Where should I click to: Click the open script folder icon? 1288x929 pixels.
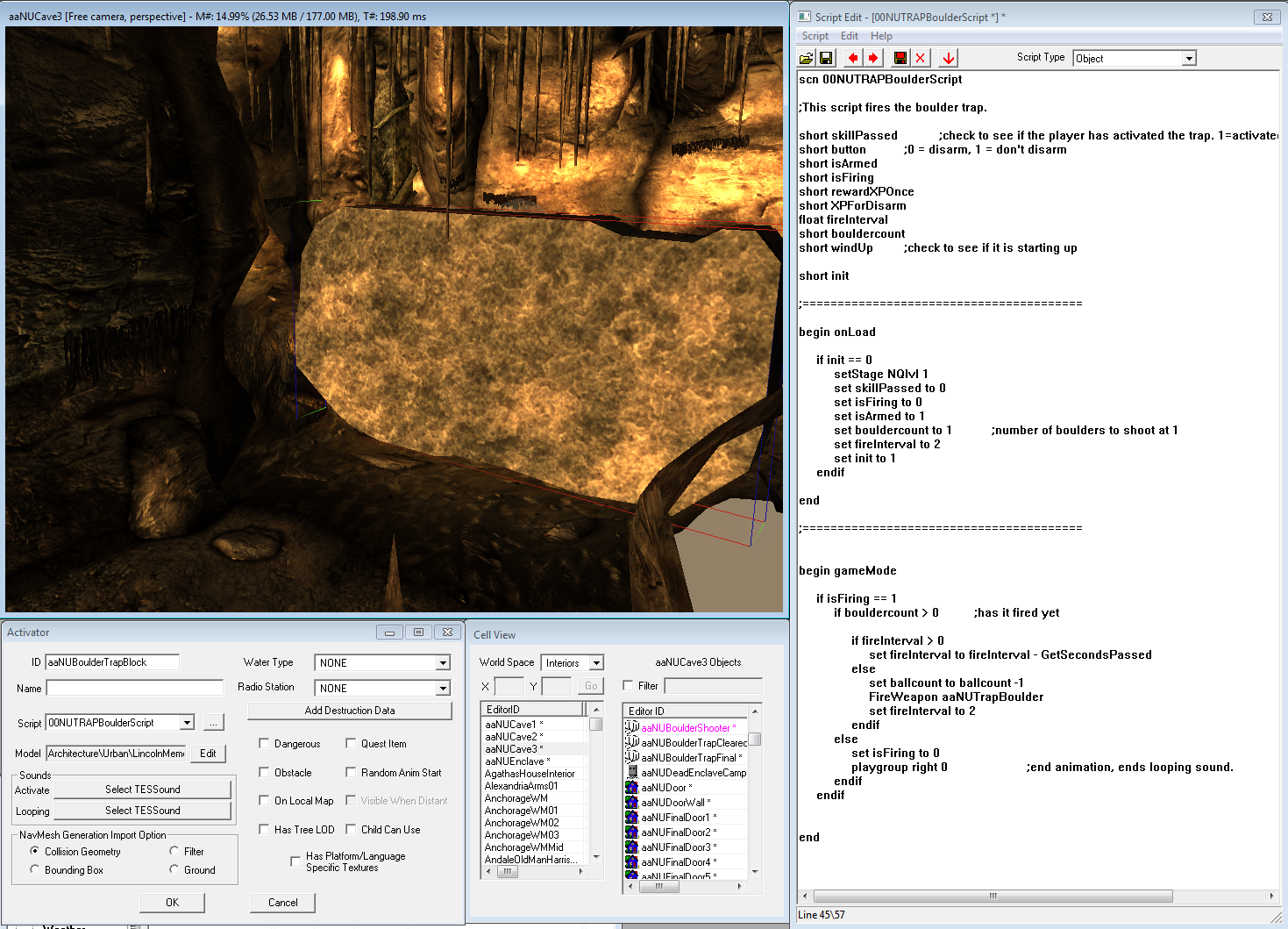tap(806, 58)
